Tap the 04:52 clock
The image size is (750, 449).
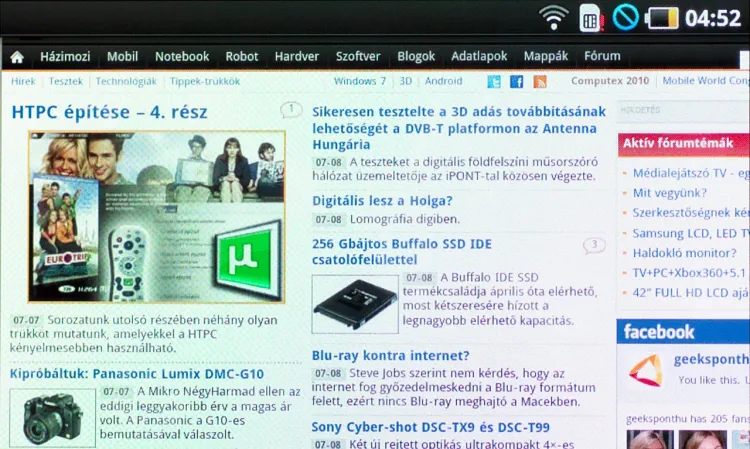[x=713, y=18]
